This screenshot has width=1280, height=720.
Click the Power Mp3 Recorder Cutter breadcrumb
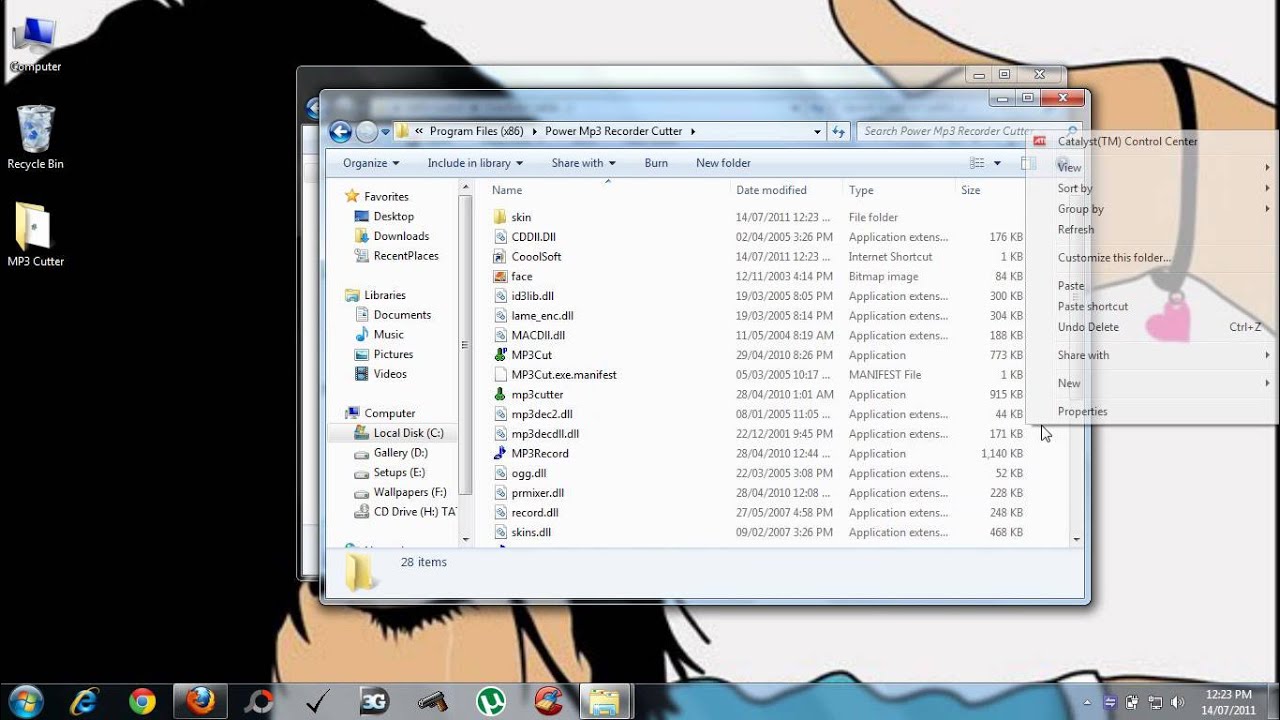613,131
